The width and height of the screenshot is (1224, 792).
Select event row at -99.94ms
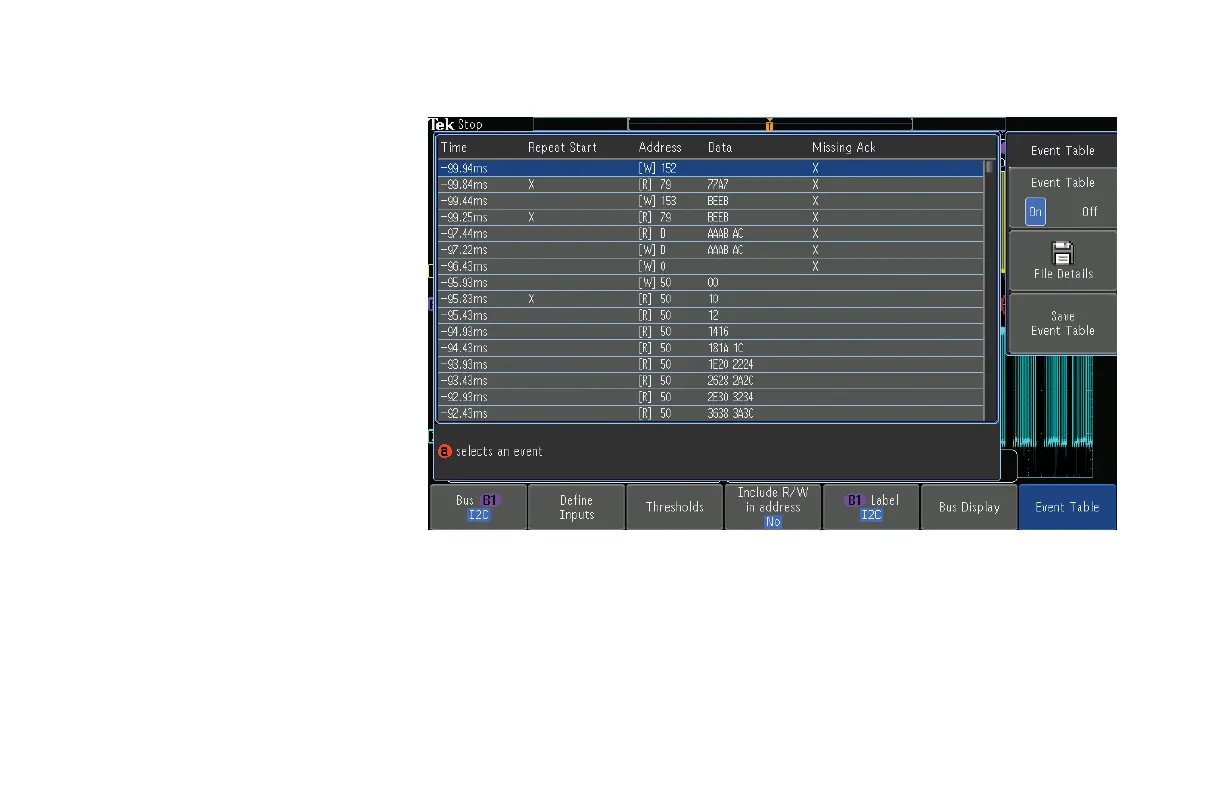[x=710, y=168]
